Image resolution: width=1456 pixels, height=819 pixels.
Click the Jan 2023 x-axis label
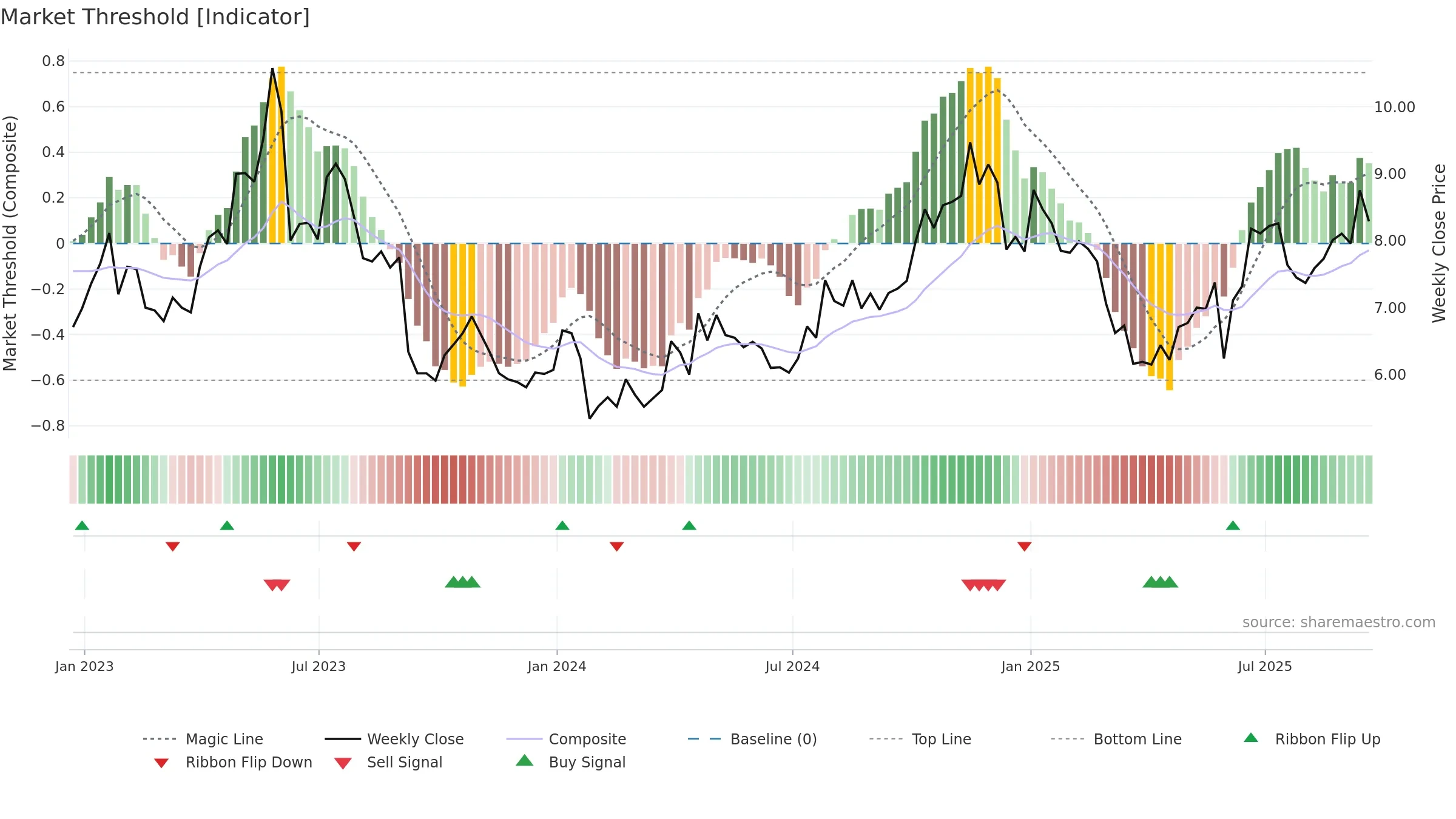pos(84,666)
